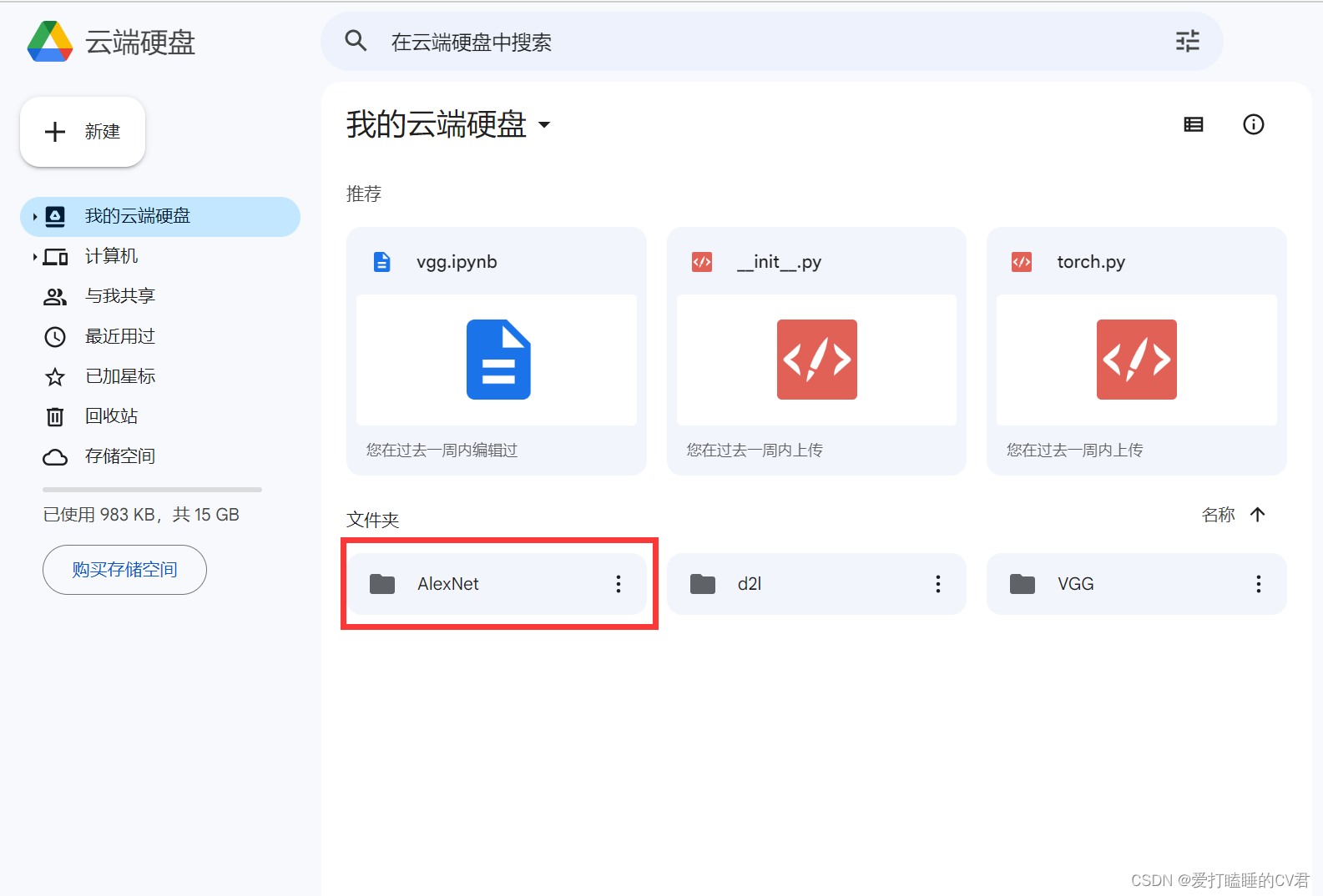This screenshot has width=1323, height=896.
Task: Click the torch.py file name
Action: (x=1091, y=262)
